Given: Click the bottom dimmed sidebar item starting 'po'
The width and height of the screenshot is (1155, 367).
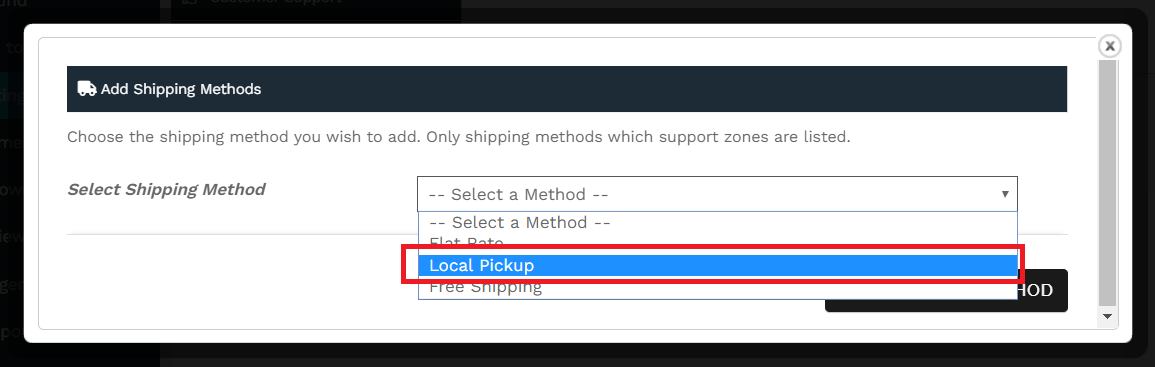Looking at the screenshot, I should click(x=12, y=331).
